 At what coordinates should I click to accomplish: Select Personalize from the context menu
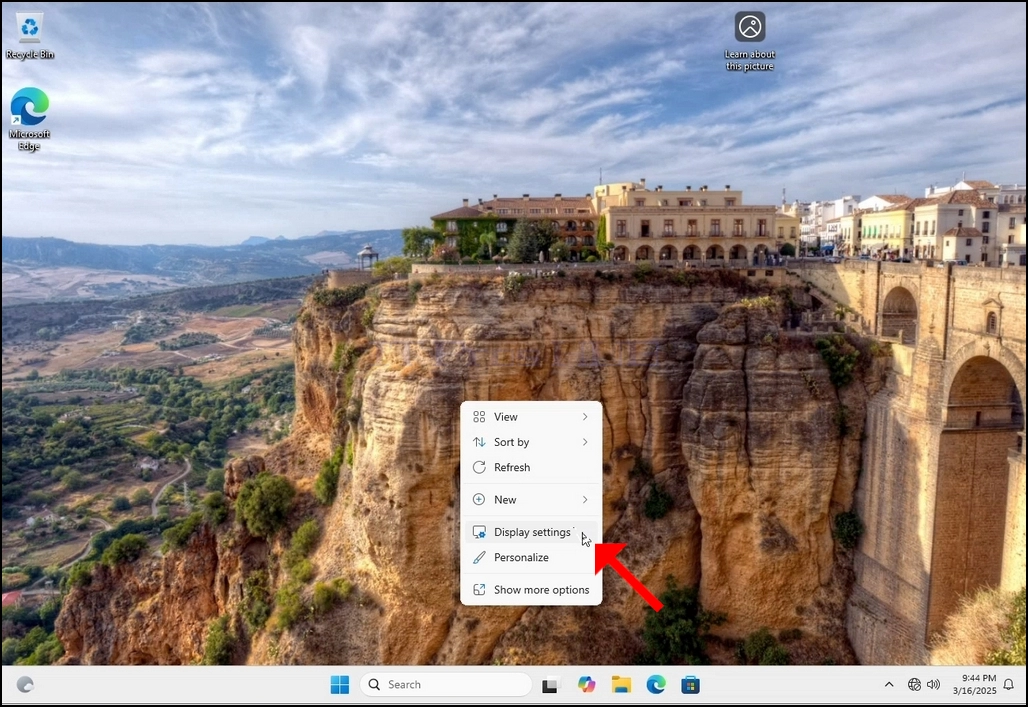point(531,557)
